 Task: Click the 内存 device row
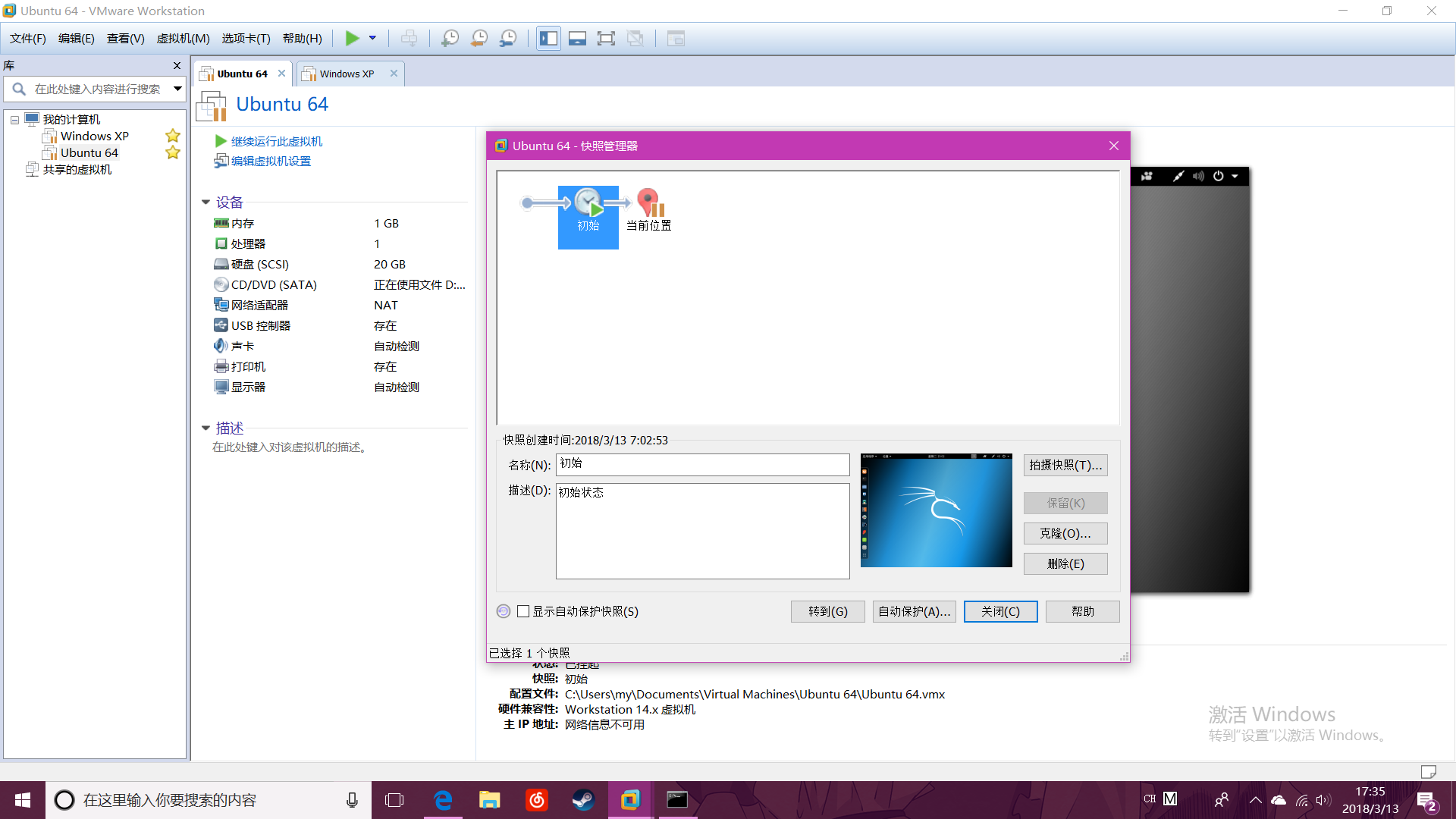pos(340,223)
